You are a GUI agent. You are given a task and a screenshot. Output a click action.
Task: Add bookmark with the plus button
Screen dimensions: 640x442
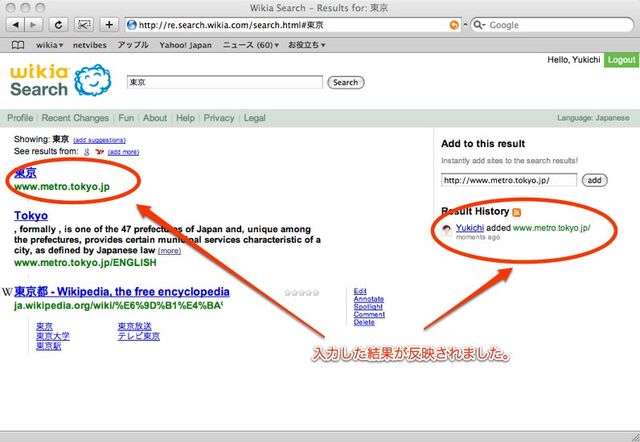(109, 25)
